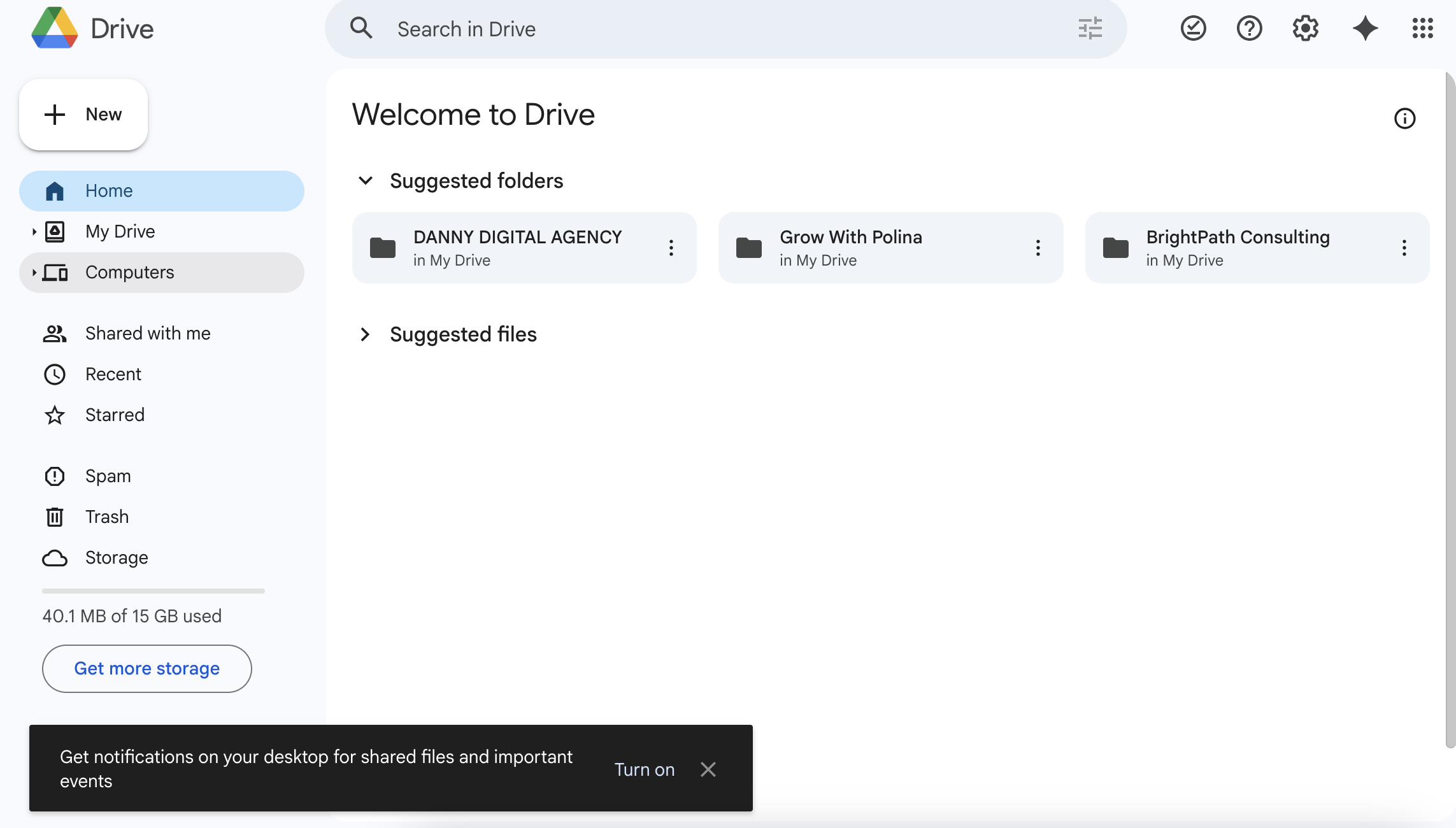Expand the Computers tree arrow
This screenshot has width=1456, height=828.
coord(34,273)
